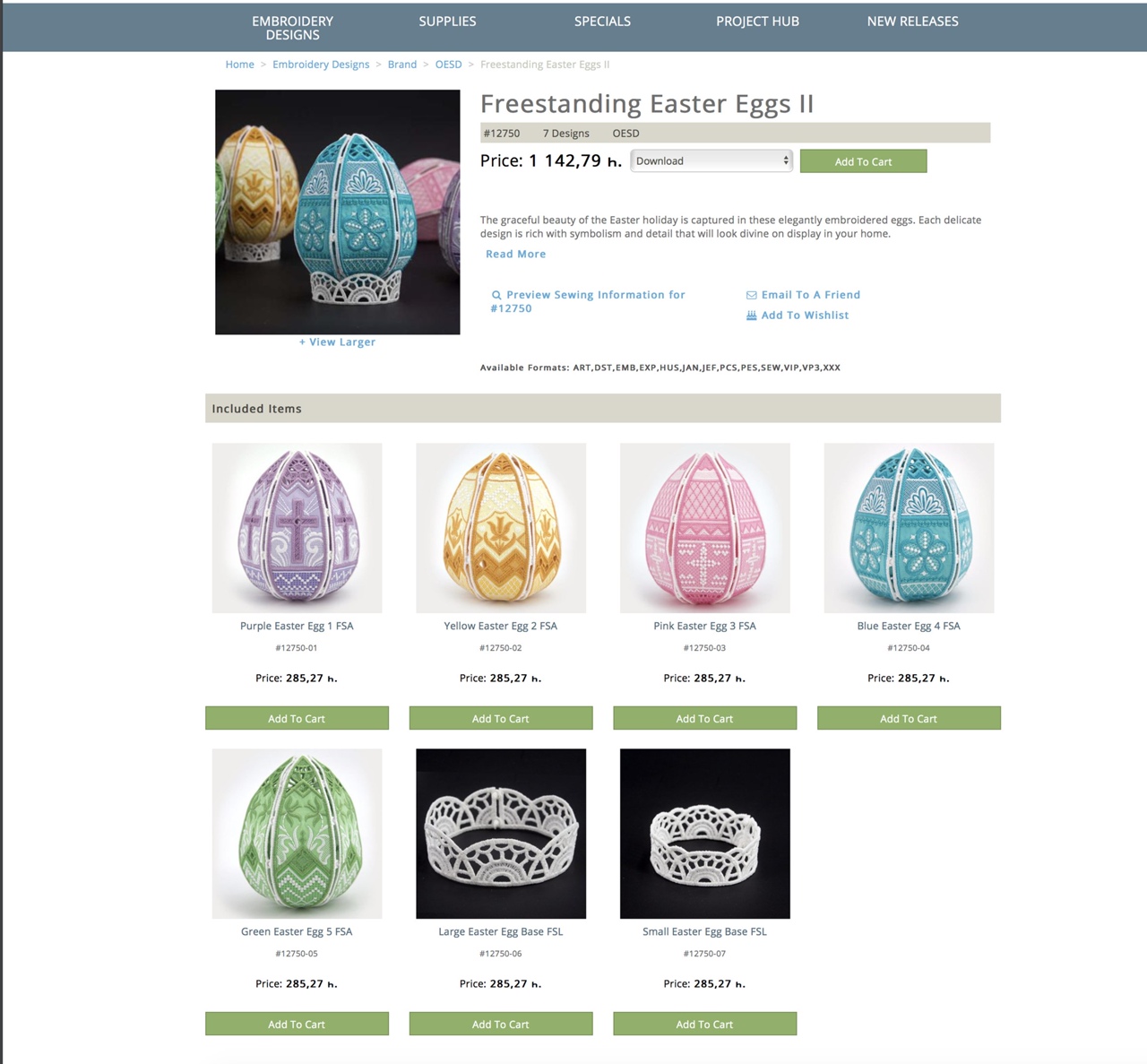Select the OESD breadcrumb link
The width and height of the screenshot is (1147, 1064).
click(x=448, y=65)
